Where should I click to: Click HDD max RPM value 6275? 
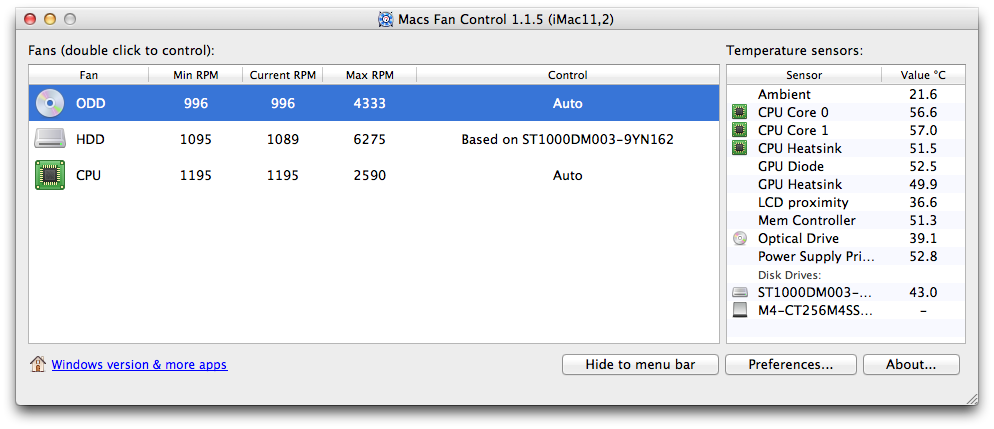coord(370,139)
